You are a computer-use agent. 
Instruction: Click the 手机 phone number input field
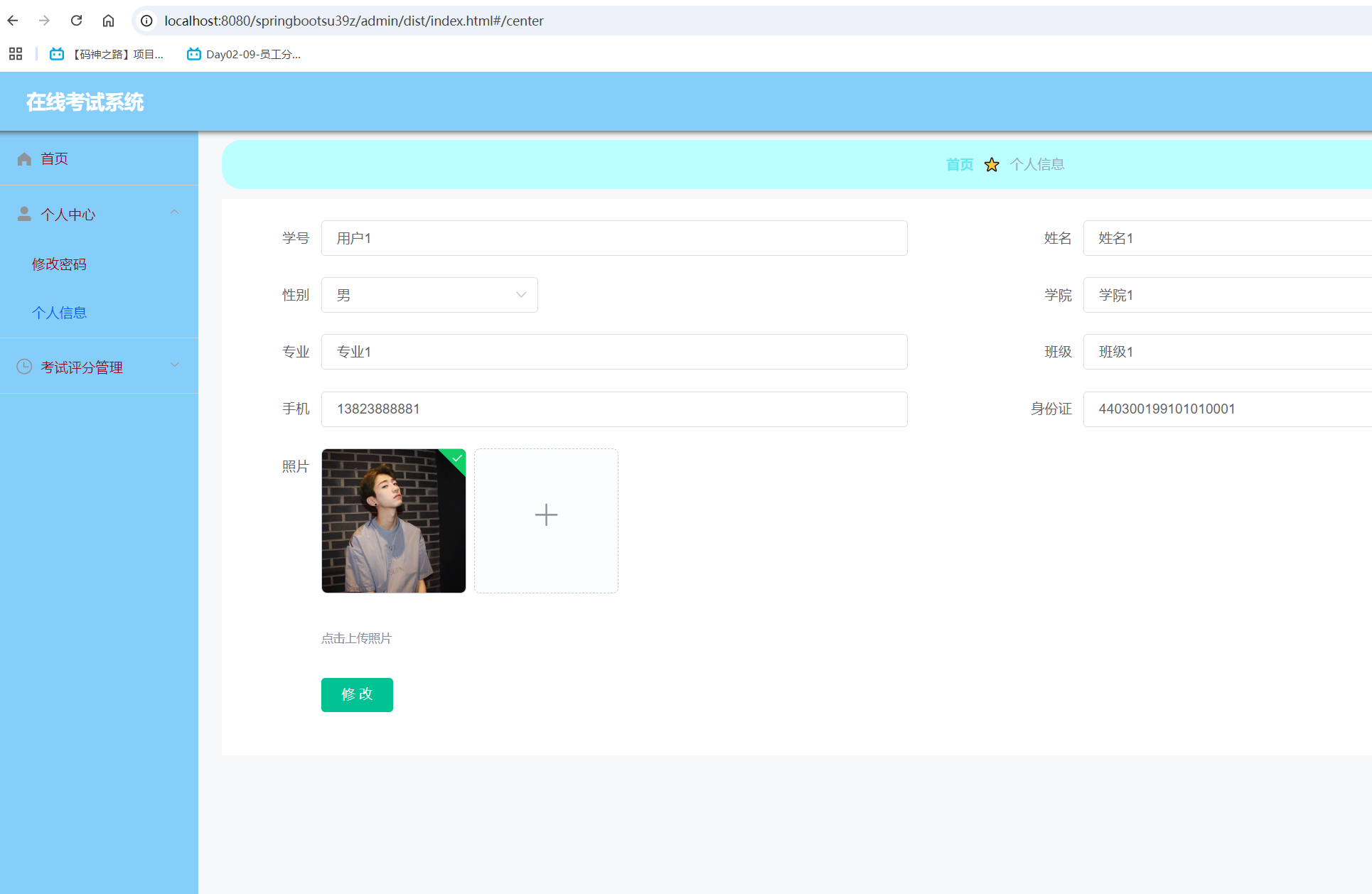(614, 409)
